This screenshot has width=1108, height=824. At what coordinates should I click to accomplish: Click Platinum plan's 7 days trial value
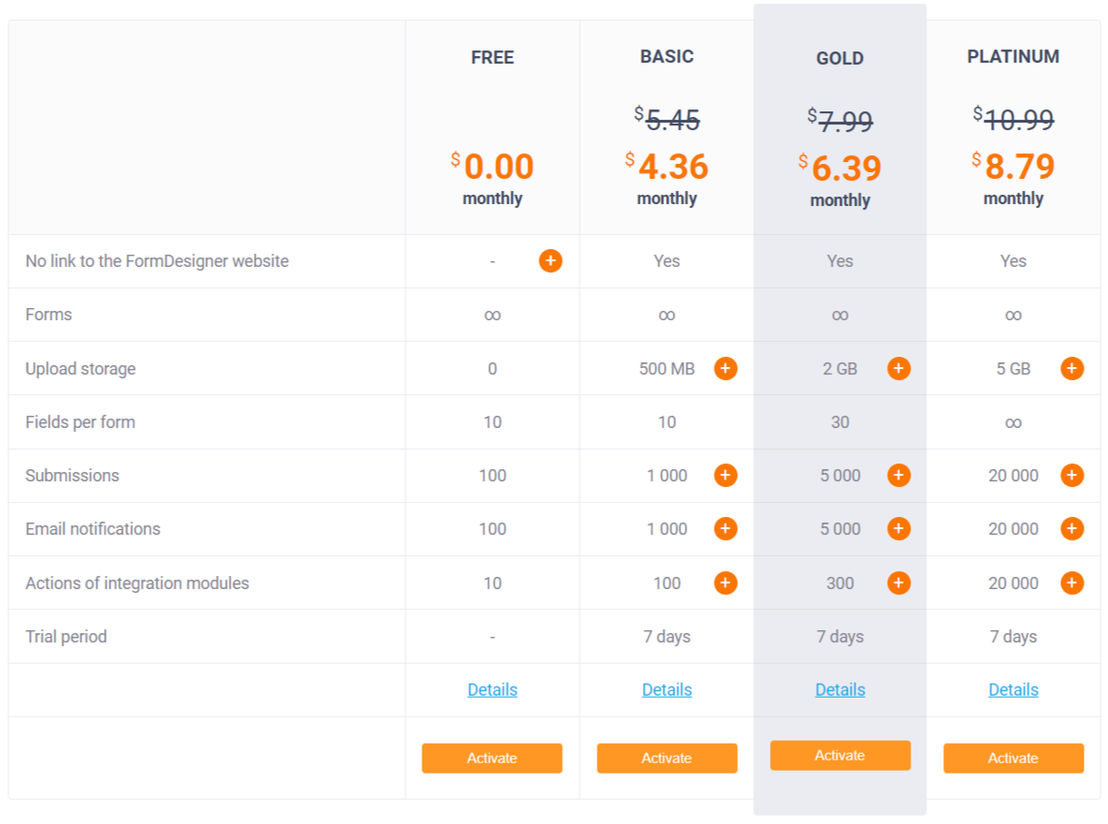pos(1013,637)
